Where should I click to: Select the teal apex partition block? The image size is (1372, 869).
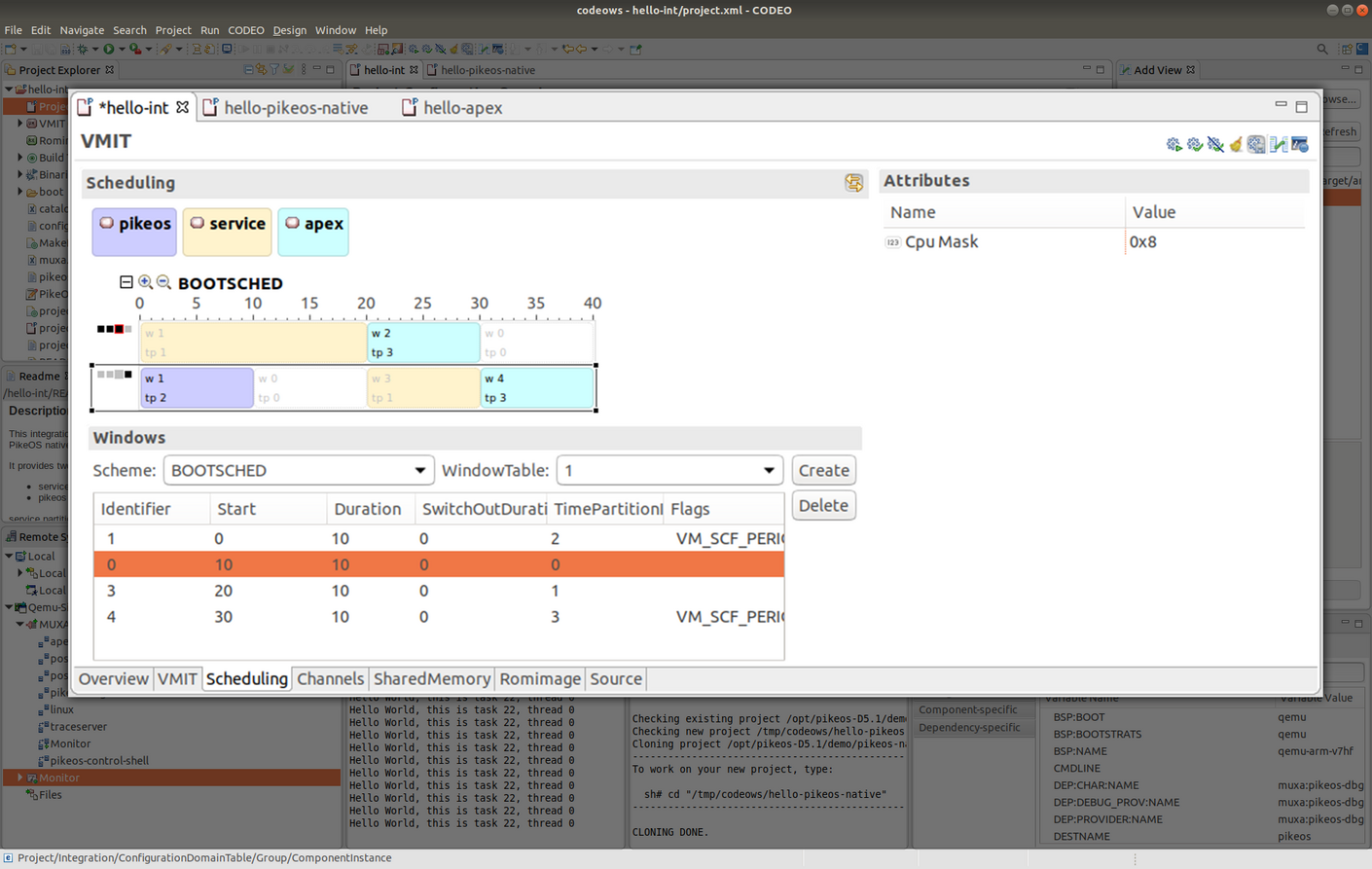pyautogui.click(x=312, y=232)
